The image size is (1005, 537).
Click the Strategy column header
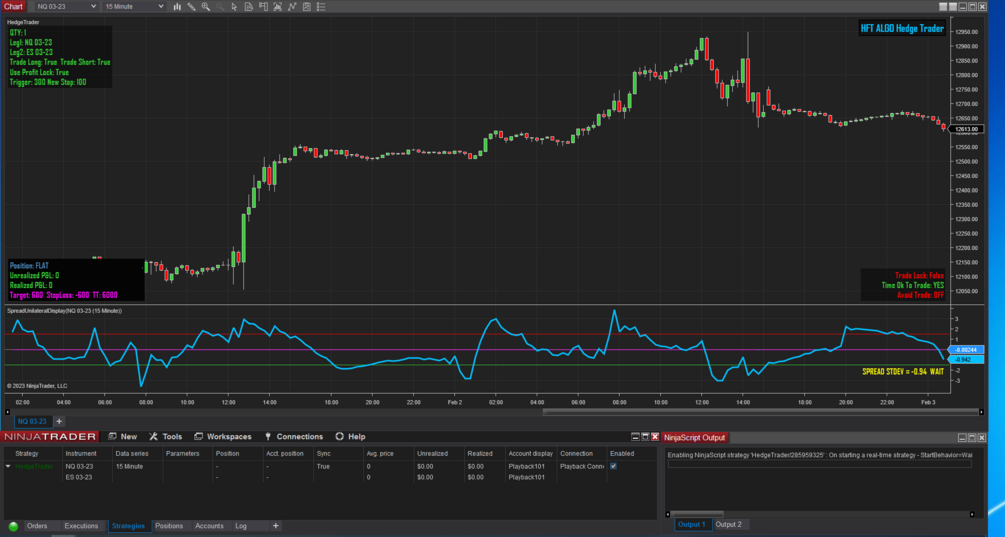pos(27,453)
